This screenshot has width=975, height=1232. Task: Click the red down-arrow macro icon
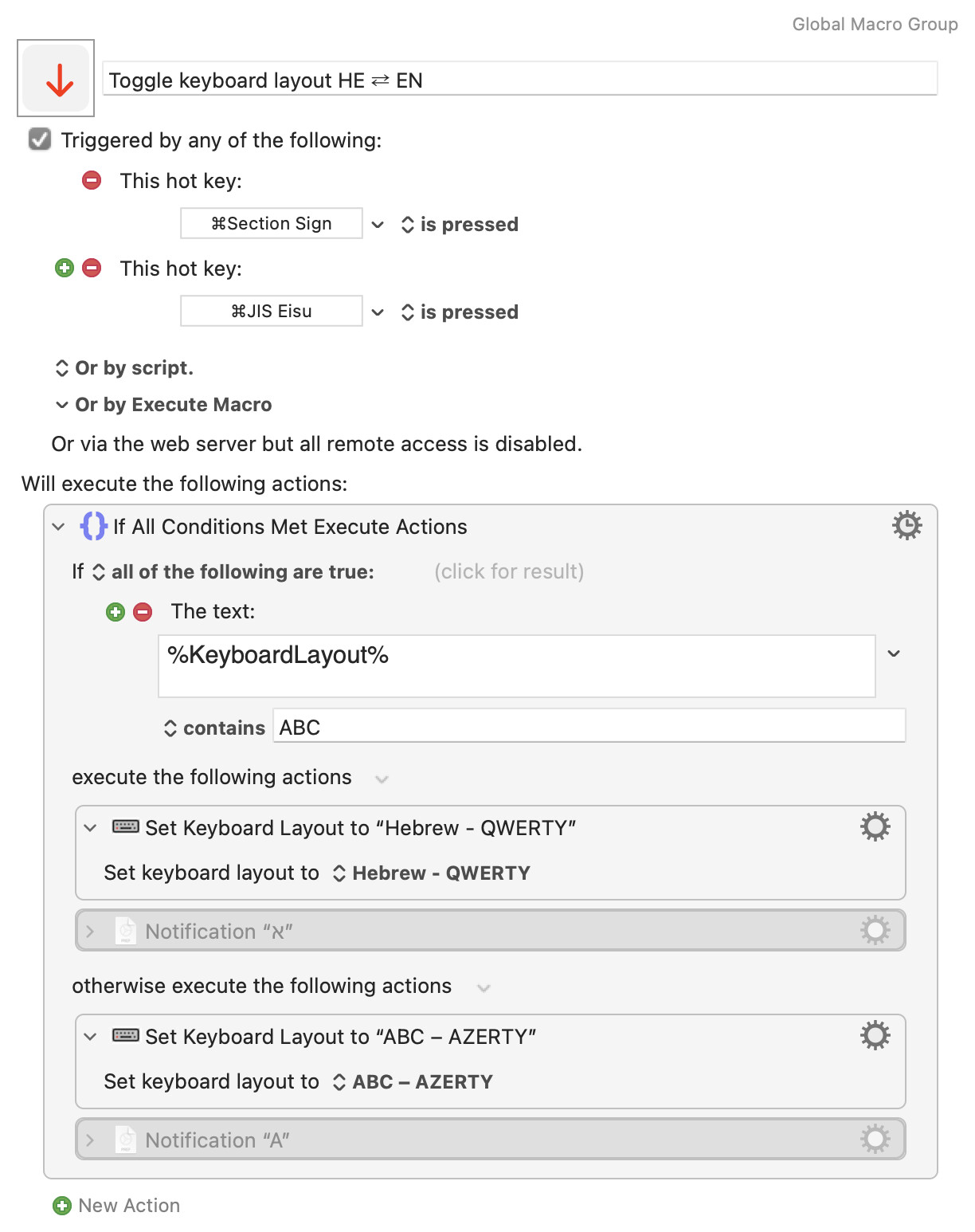56,78
